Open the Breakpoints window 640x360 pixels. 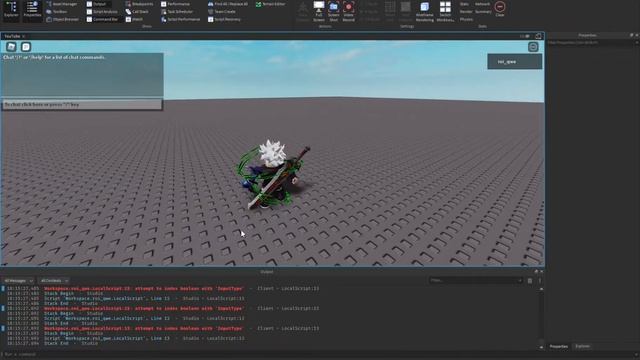click(x=139, y=4)
